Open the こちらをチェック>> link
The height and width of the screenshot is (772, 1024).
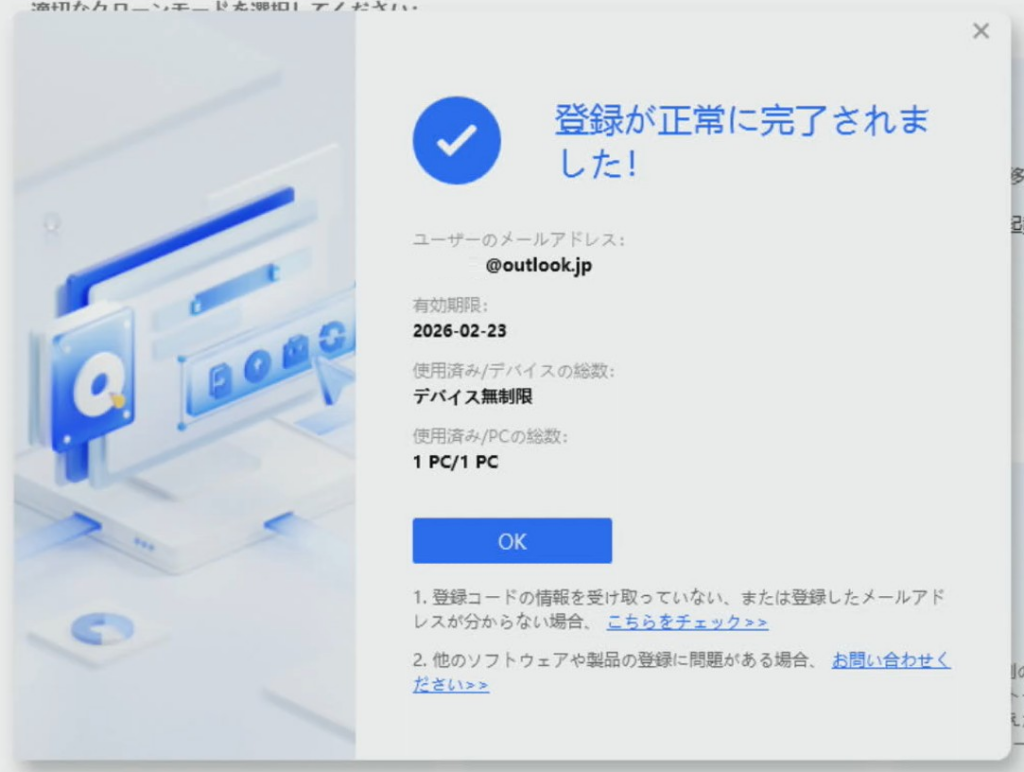pos(687,622)
